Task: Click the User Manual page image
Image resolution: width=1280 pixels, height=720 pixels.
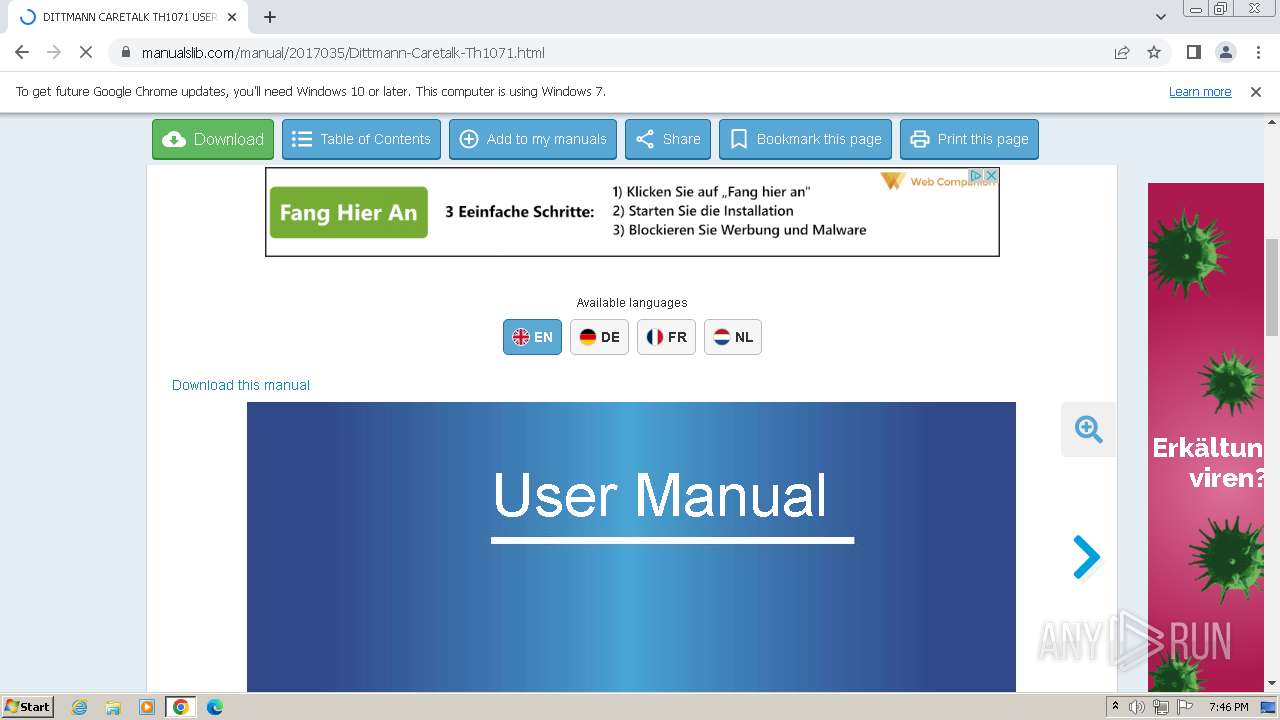Action: [631, 547]
